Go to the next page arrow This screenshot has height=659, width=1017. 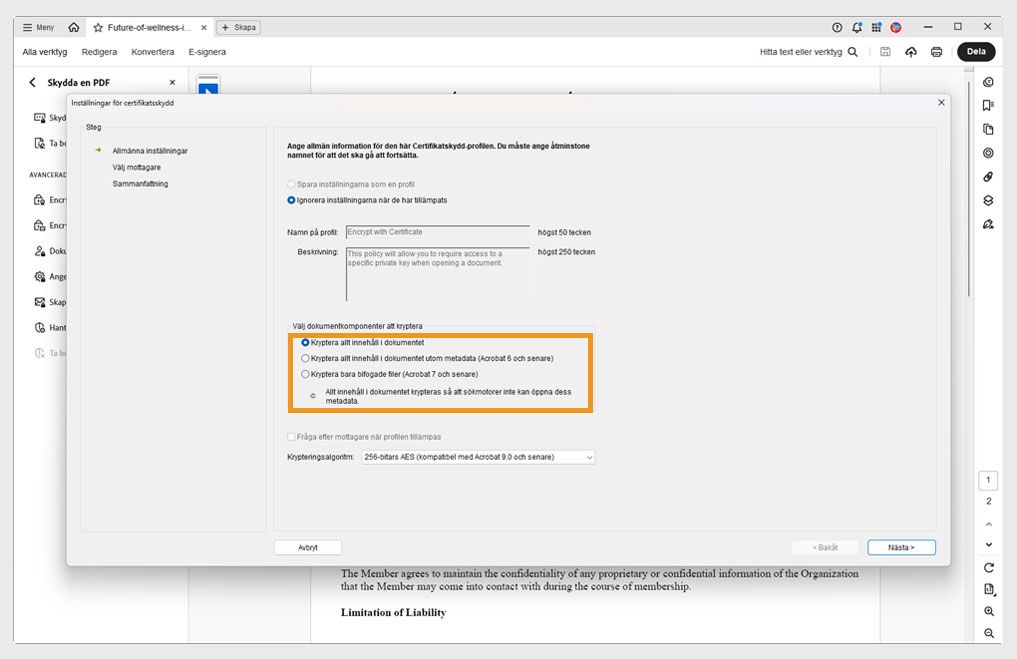coord(988,545)
